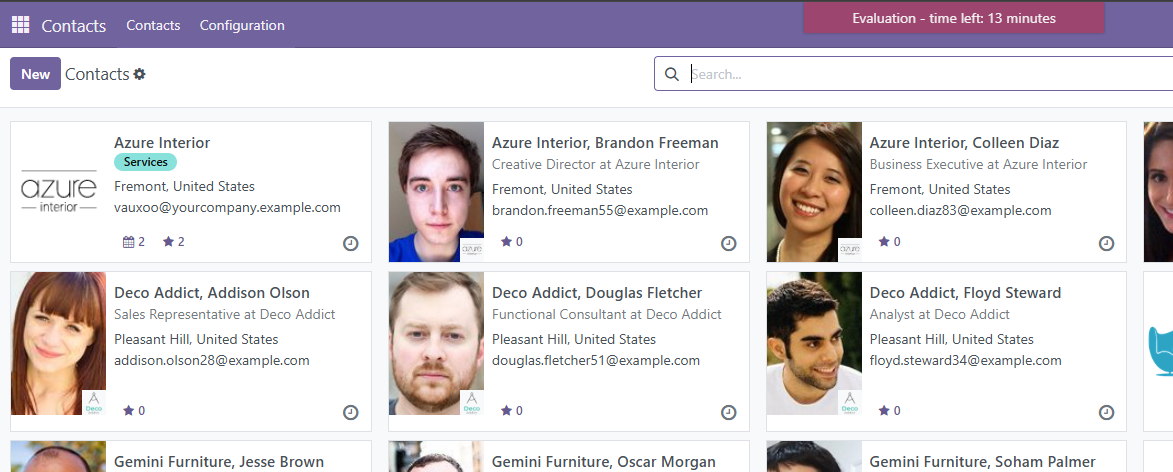Click 'Creative Director at Azure Interior' text
Screen dimensions: 1173x472
pos(596,165)
